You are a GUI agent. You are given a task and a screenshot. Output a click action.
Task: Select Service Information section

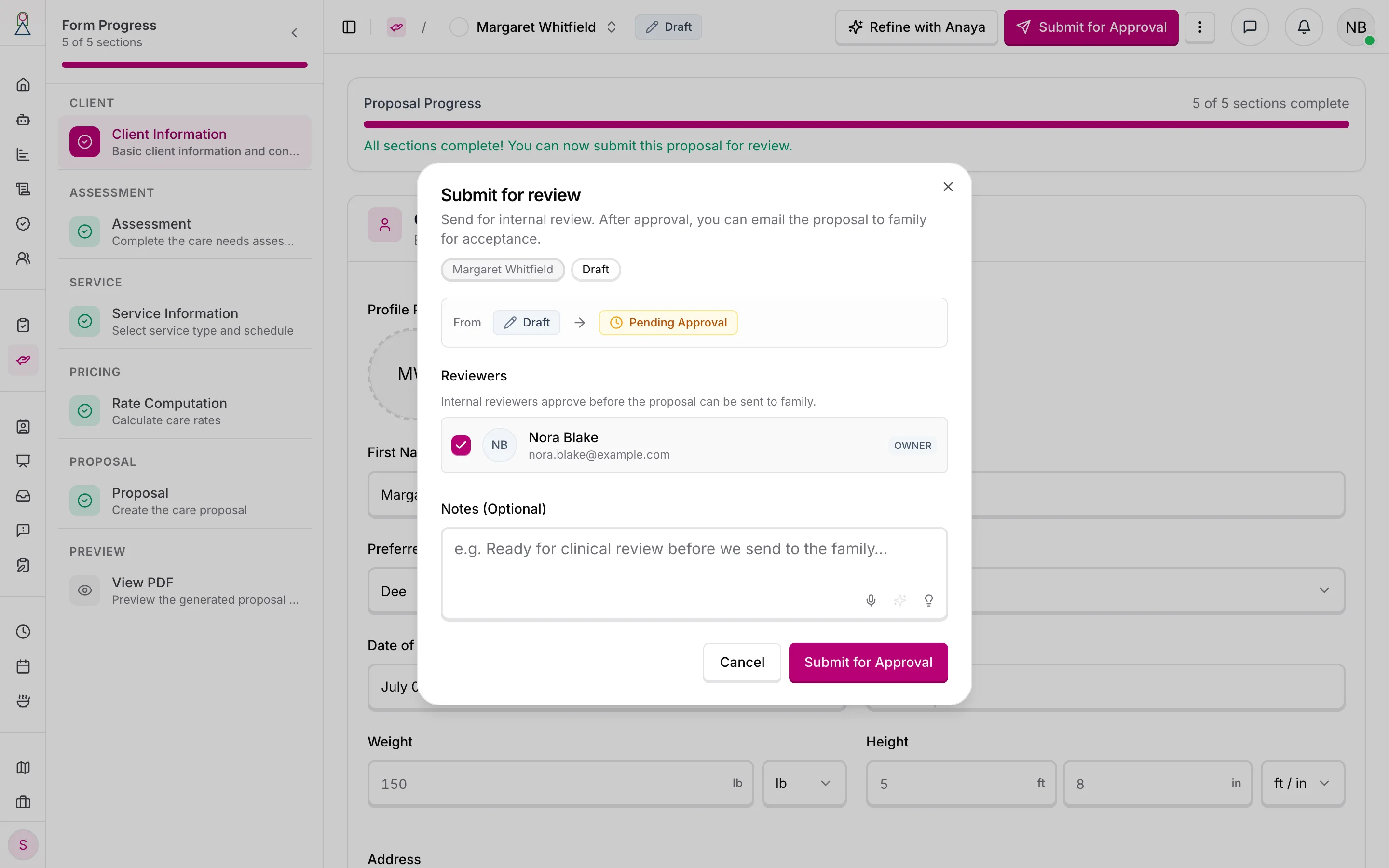tap(185, 322)
